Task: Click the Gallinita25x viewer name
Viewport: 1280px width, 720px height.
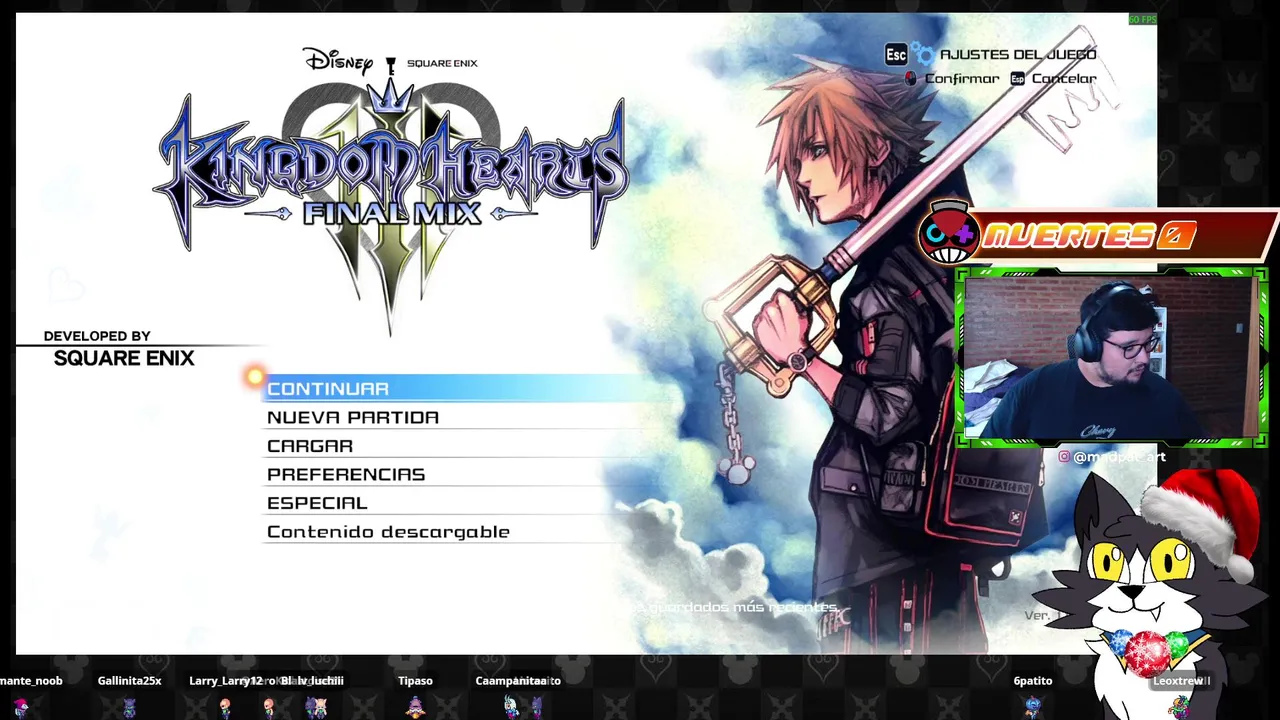Action: coord(129,680)
